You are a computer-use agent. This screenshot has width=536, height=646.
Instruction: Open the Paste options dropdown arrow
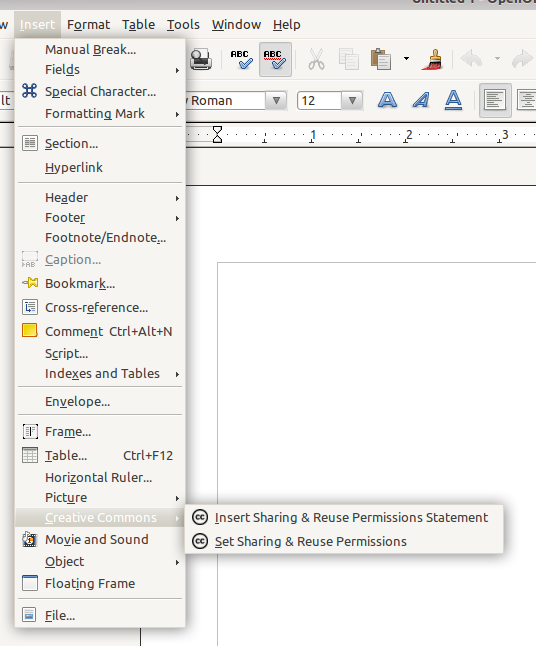(x=406, y=59)
